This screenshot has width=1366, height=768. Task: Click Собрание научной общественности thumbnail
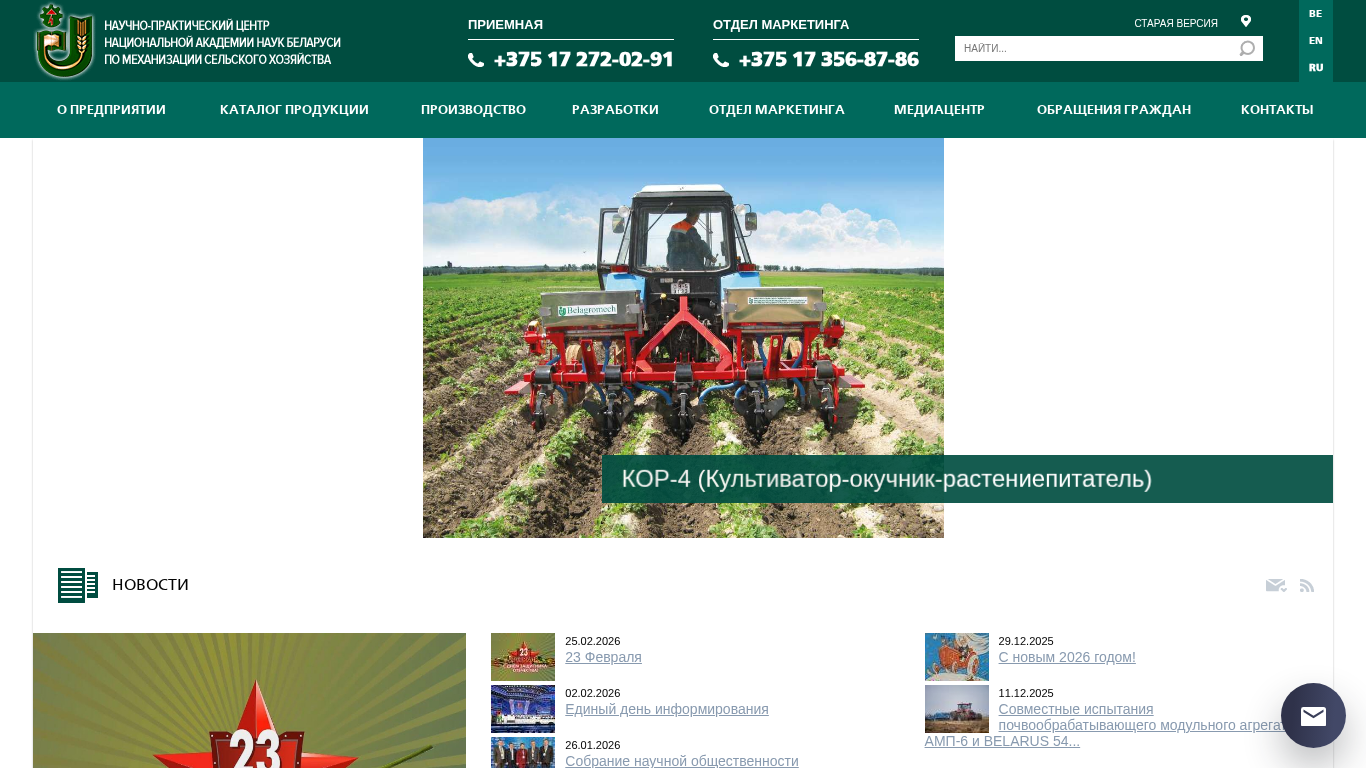point(523,753)
